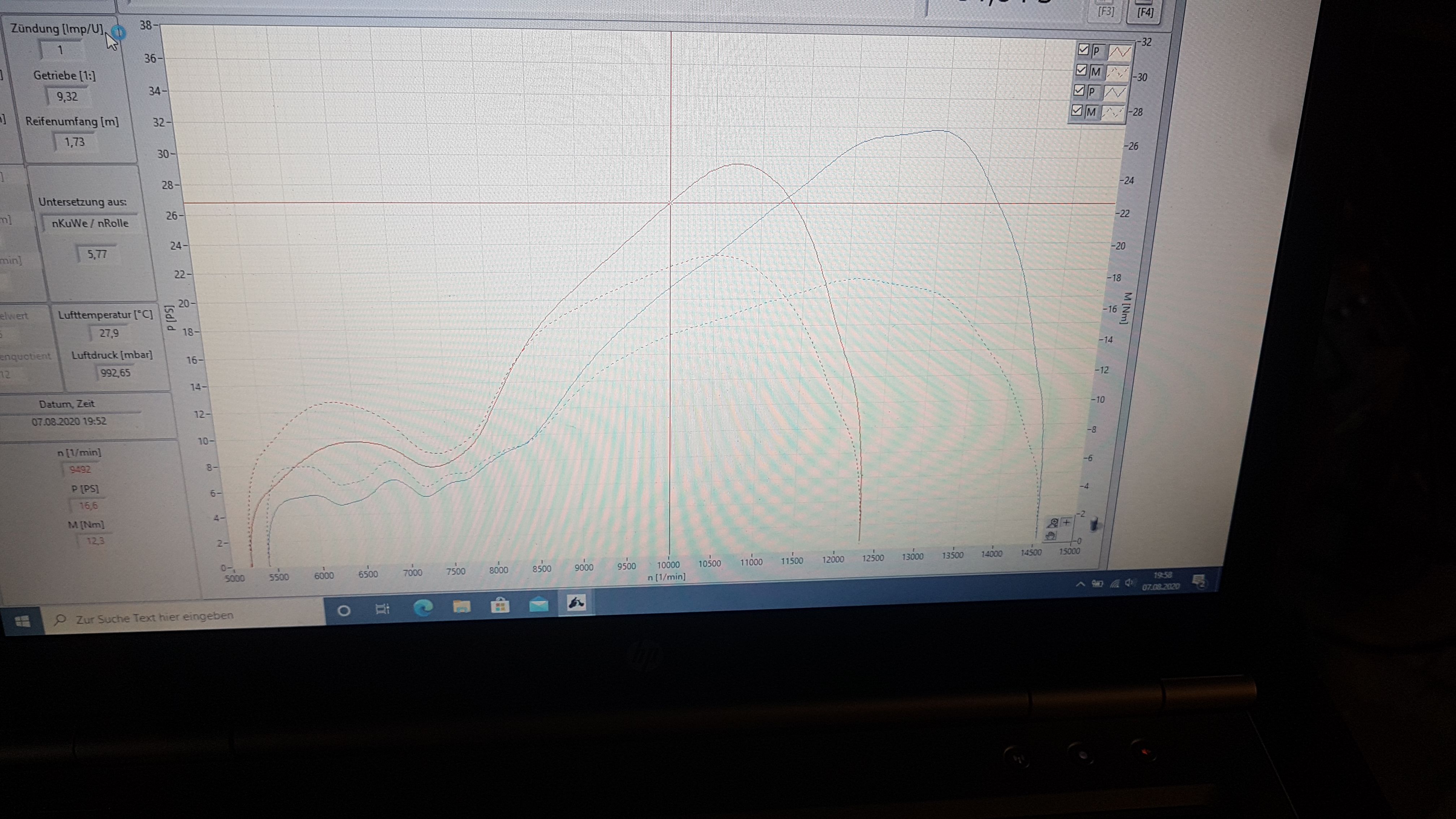
Task: Click the Getriebe ratio field 9,32
Action: [x=67, y=97]
